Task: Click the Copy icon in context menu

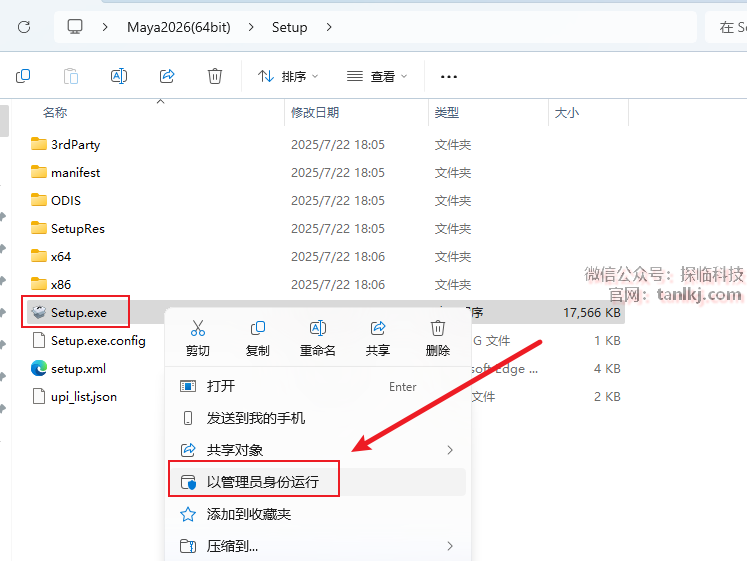Action: tap(257, 328)
